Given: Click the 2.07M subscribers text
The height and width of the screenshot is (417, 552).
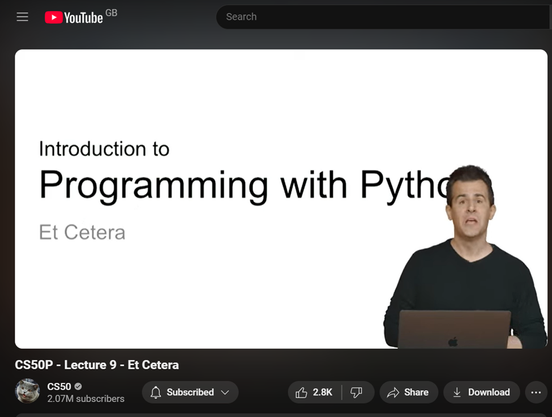Looking at the screenshot, I should tap(86, 399).
